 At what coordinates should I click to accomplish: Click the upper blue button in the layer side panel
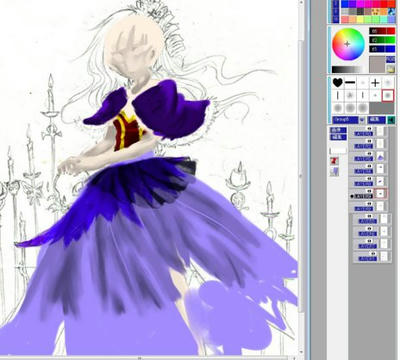[338, 130]
